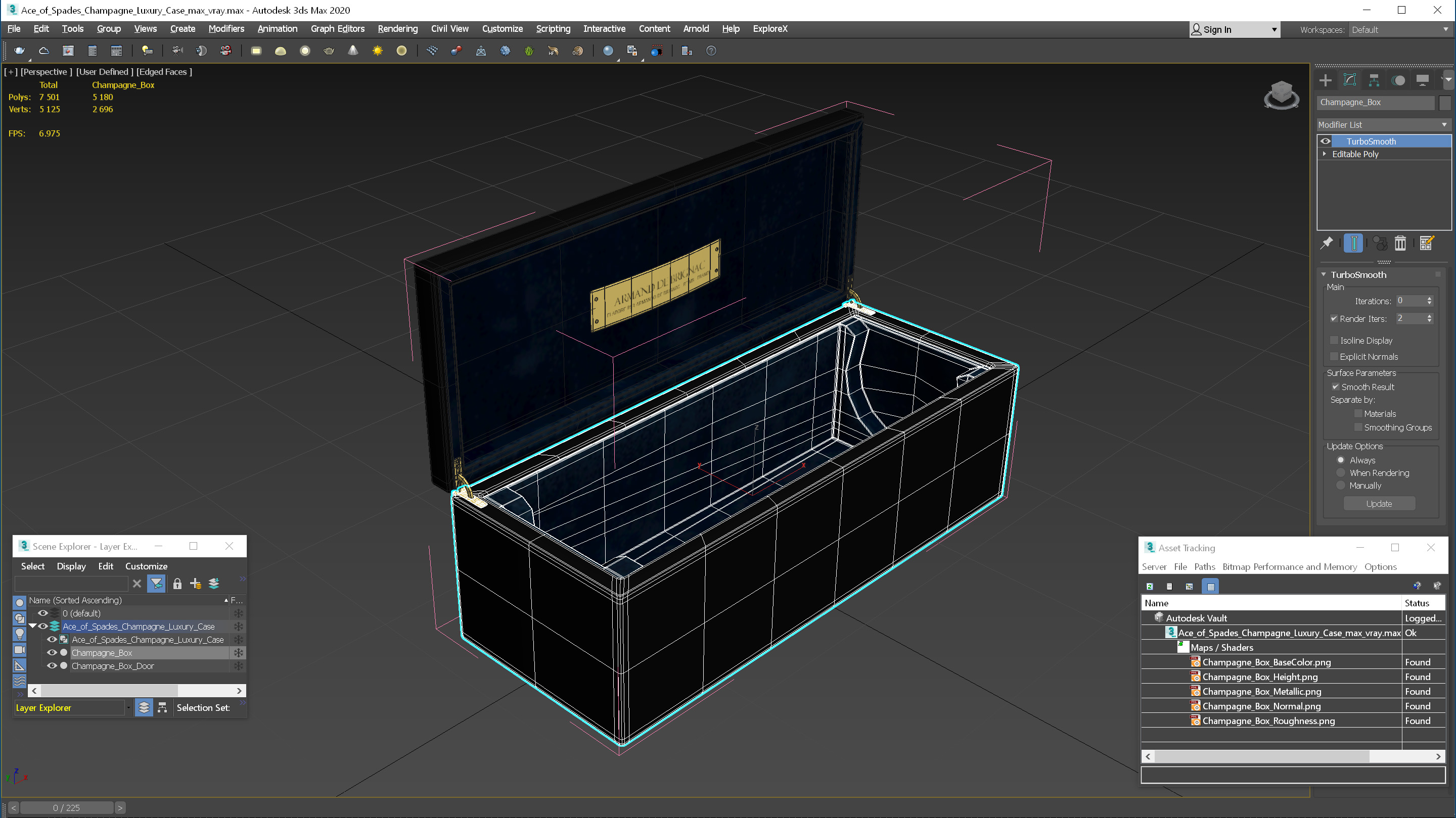Toggle TurboSmooth modifier eye visibility
1456x818 pixels.
(x=1326, y=141)
